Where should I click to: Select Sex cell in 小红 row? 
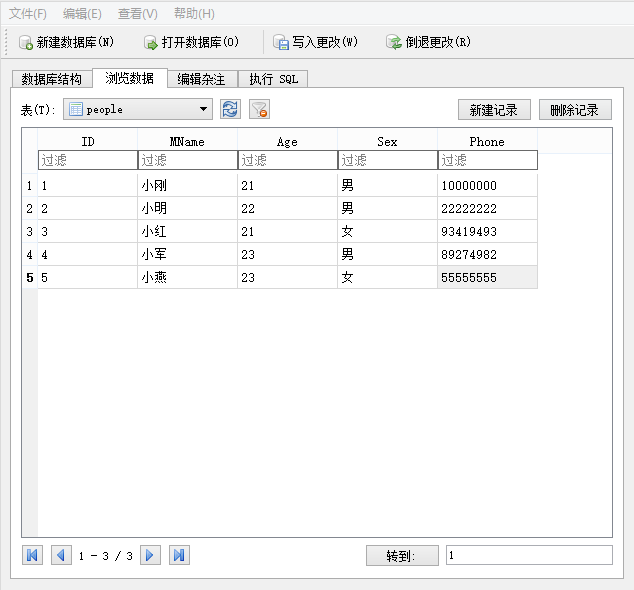[x=387, y=232]
